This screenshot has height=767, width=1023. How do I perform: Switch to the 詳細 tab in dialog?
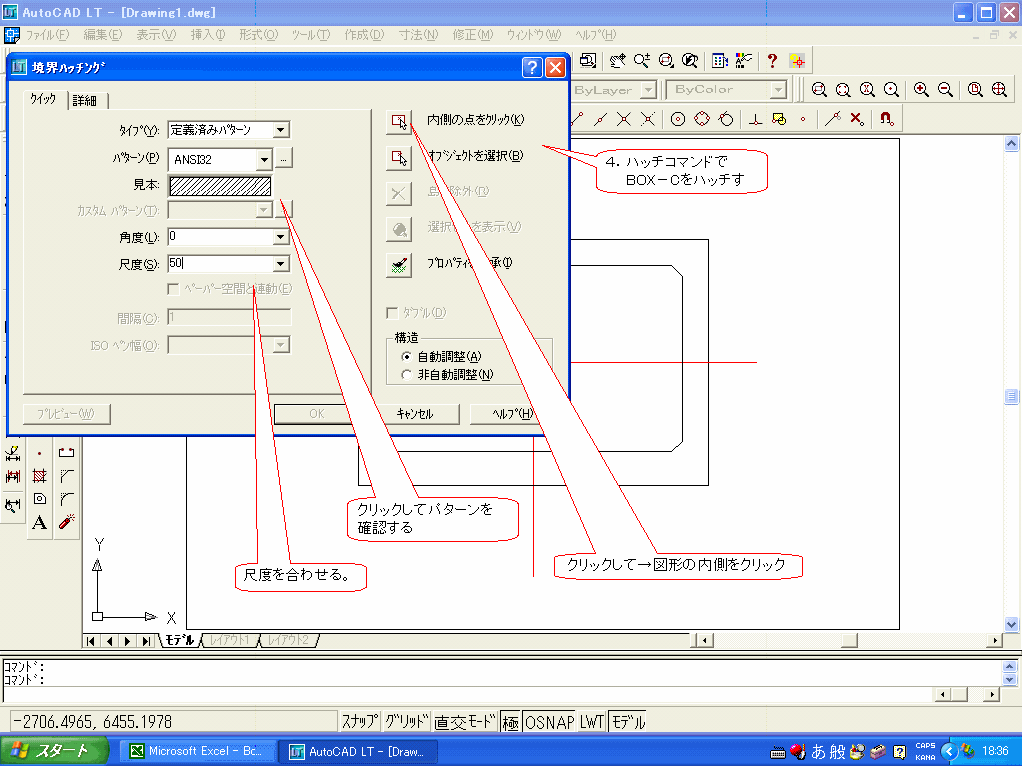[x=85, y=100]
